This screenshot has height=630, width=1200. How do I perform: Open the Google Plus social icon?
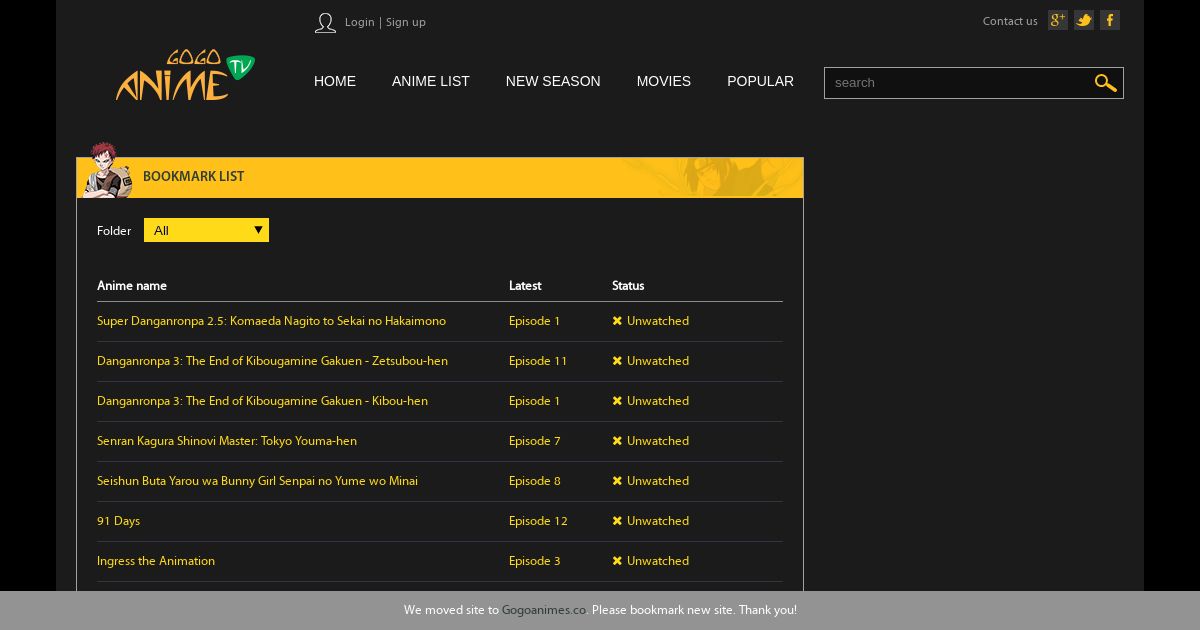coord(1058,20)
